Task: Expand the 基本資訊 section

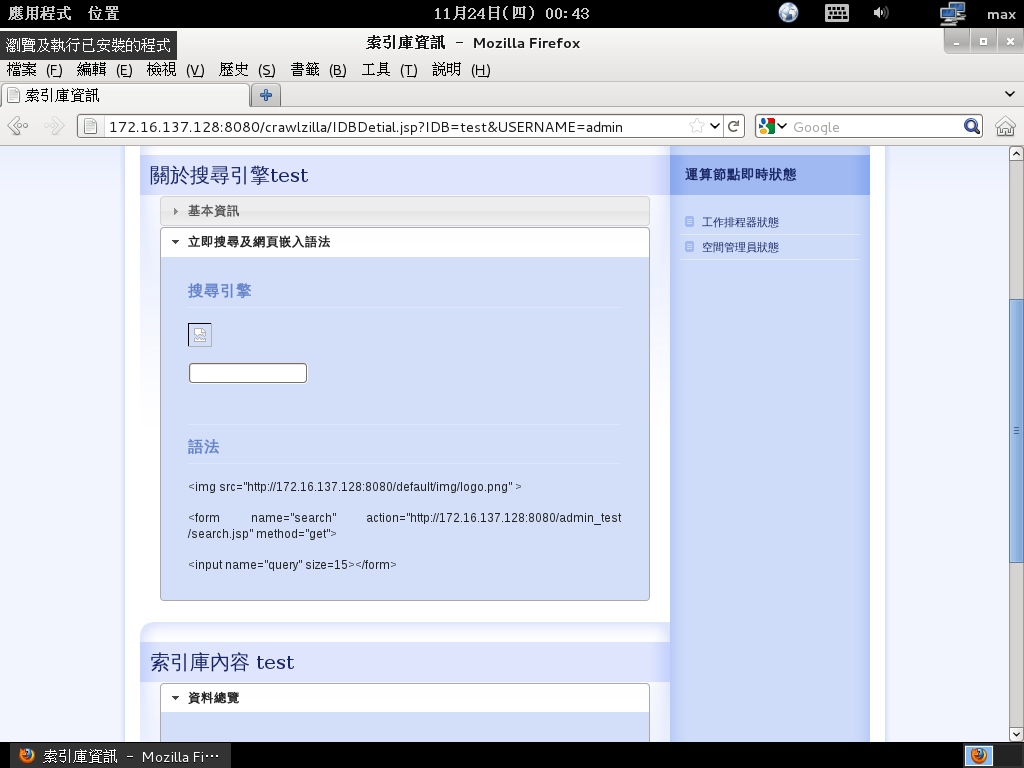Action: pyautogui.click(x=213, y=211)
